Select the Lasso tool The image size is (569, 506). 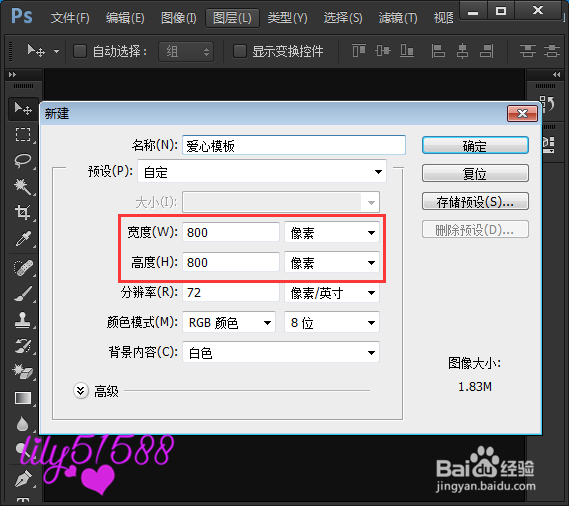click(x=22, y=160)
